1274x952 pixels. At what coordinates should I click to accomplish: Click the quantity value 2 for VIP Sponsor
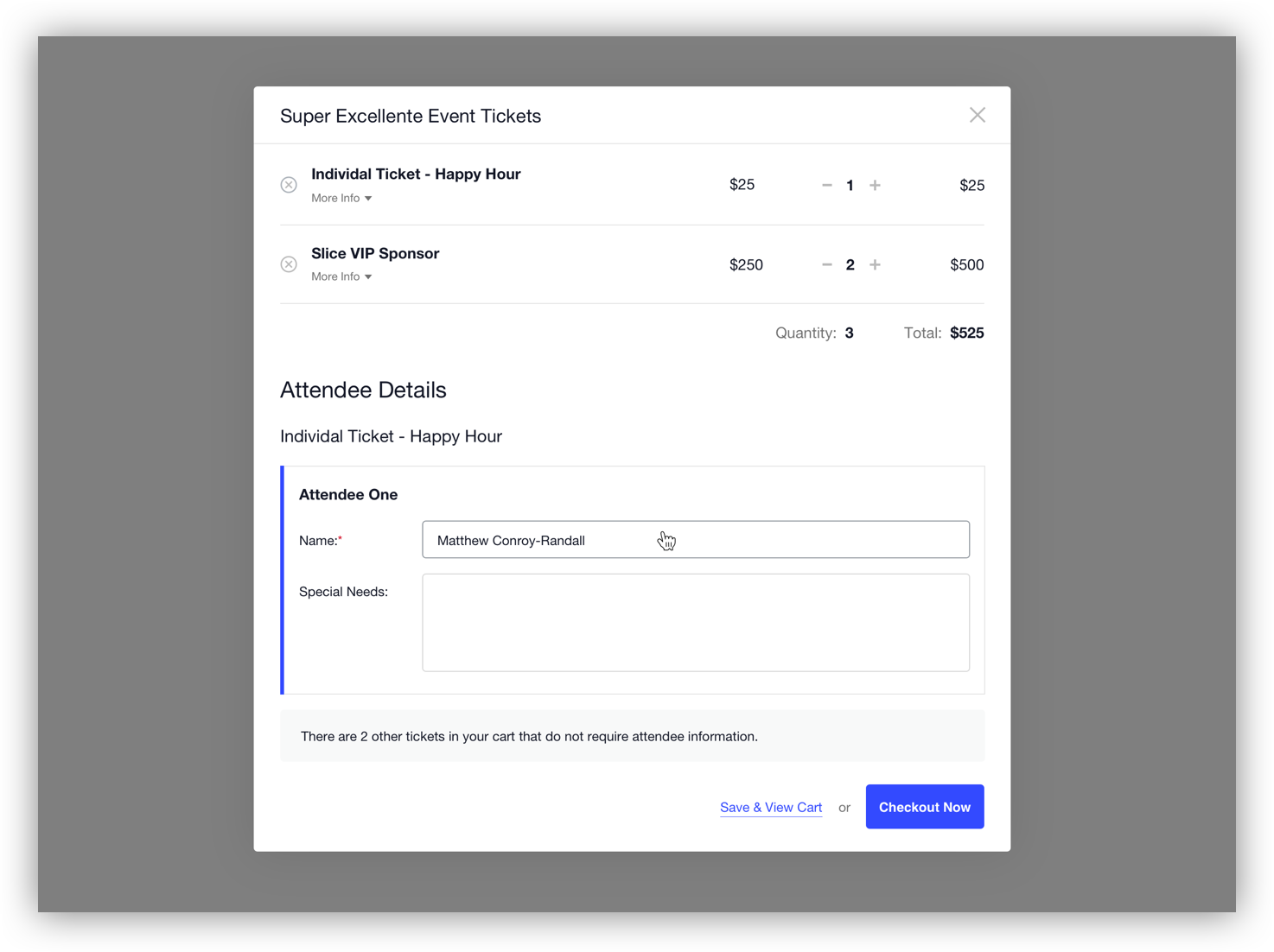coord(850,265)
